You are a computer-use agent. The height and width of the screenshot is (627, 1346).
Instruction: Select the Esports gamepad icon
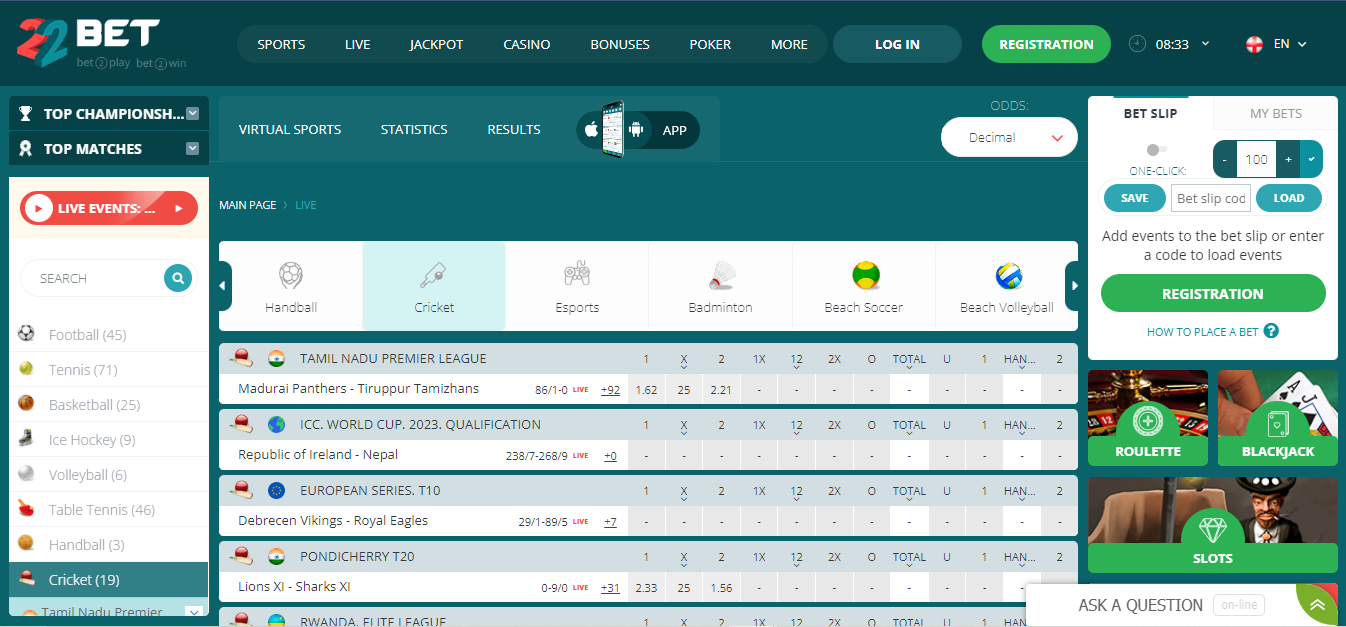pos(577,274)
